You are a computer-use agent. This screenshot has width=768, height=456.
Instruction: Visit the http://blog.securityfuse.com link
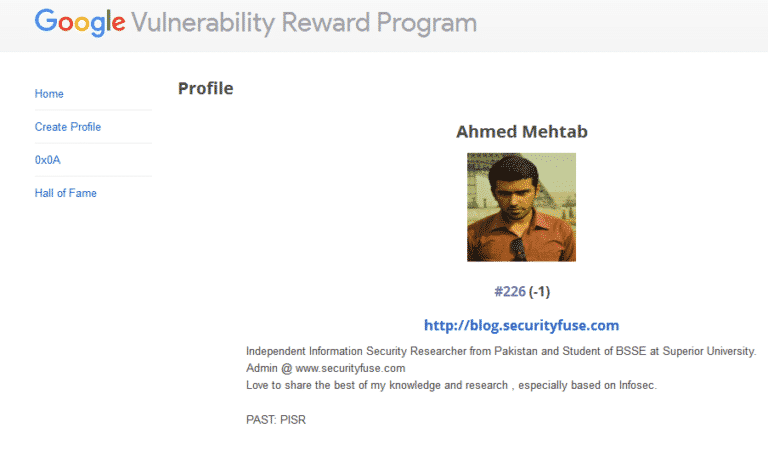pyautogui.click(x=521, y=325)
